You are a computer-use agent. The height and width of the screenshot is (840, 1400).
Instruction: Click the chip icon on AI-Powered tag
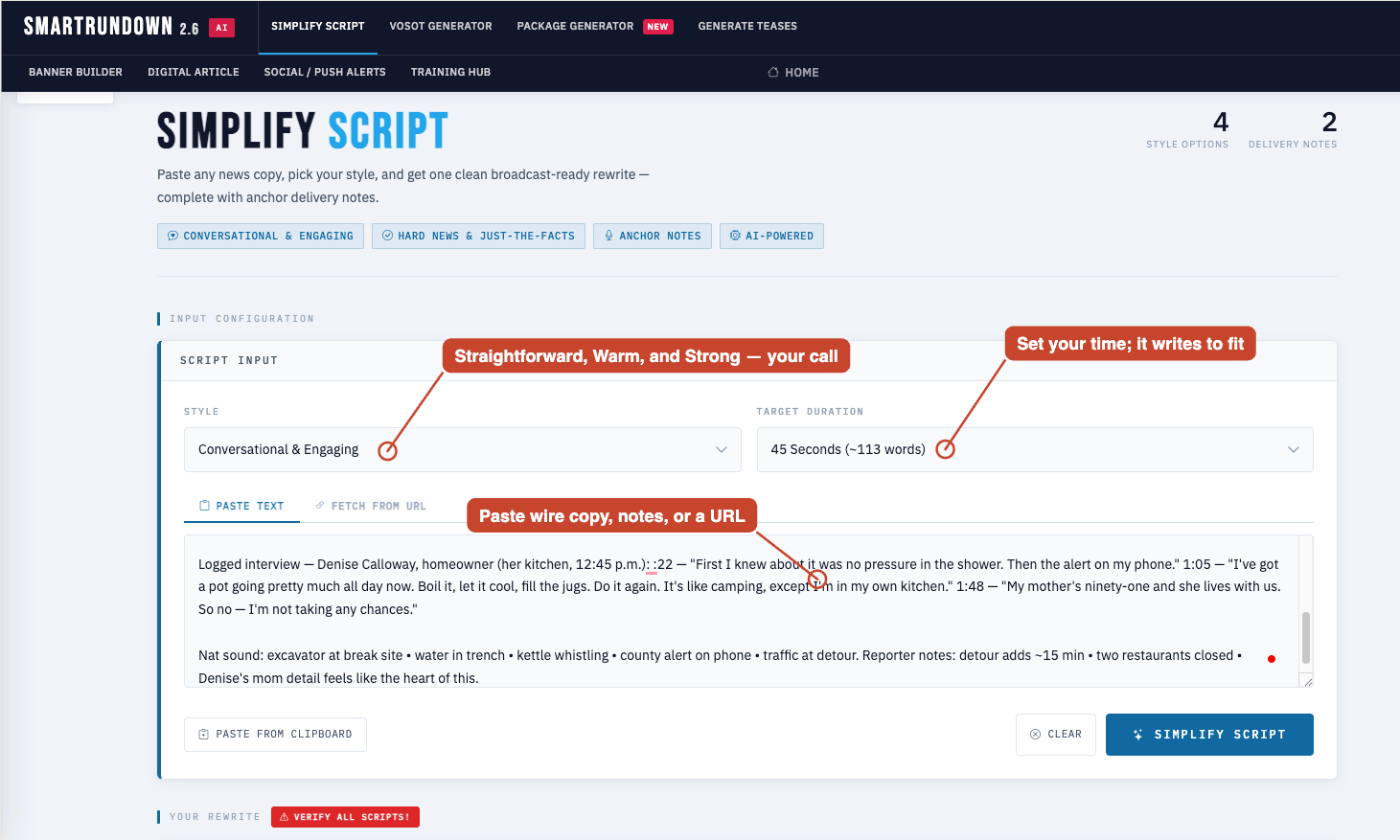tap(735, 236)
